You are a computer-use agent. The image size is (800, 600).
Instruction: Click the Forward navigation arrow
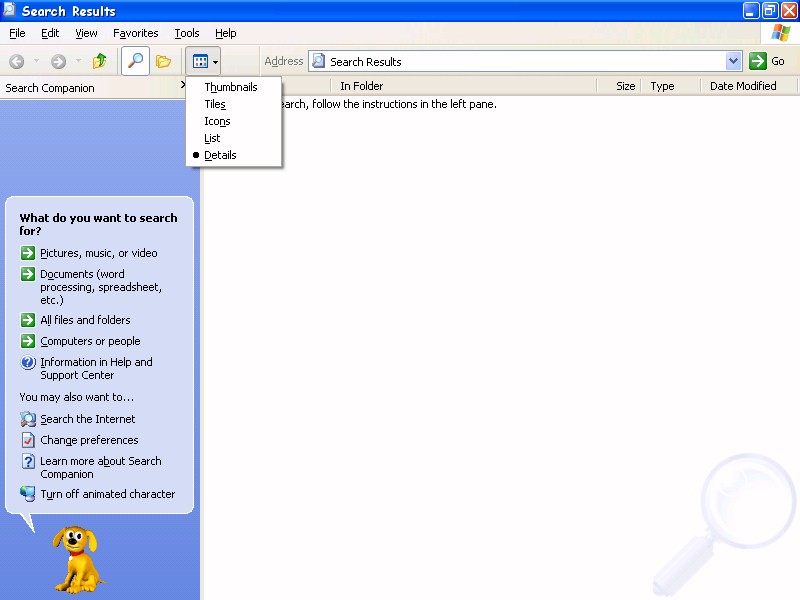(58, 62)
